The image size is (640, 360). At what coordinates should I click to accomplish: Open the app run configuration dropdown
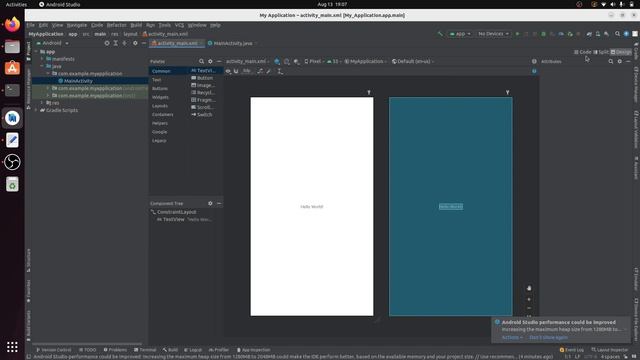(x=460, y=34)
